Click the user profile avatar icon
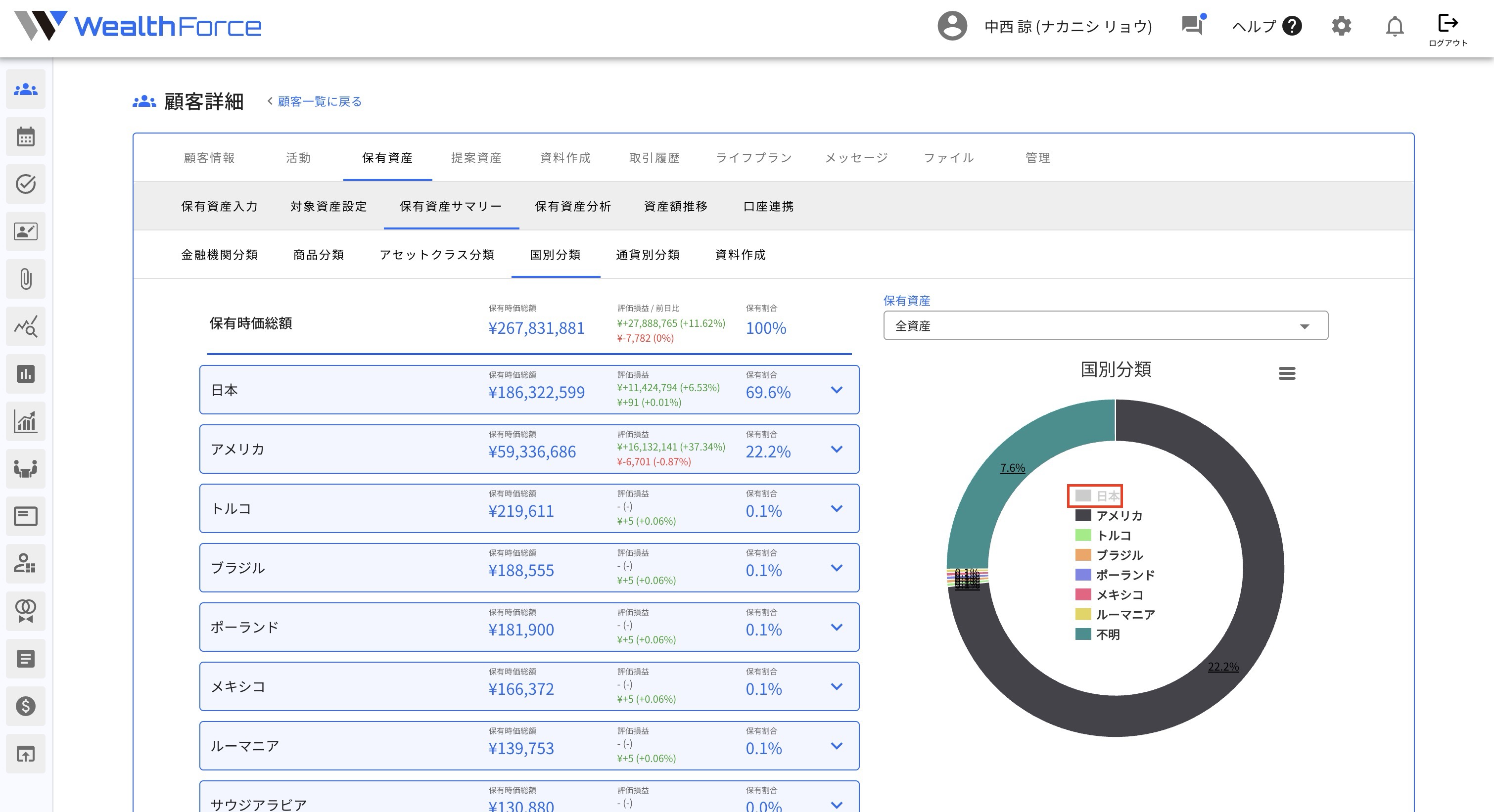1494x812 pixels. click(952, 26)
